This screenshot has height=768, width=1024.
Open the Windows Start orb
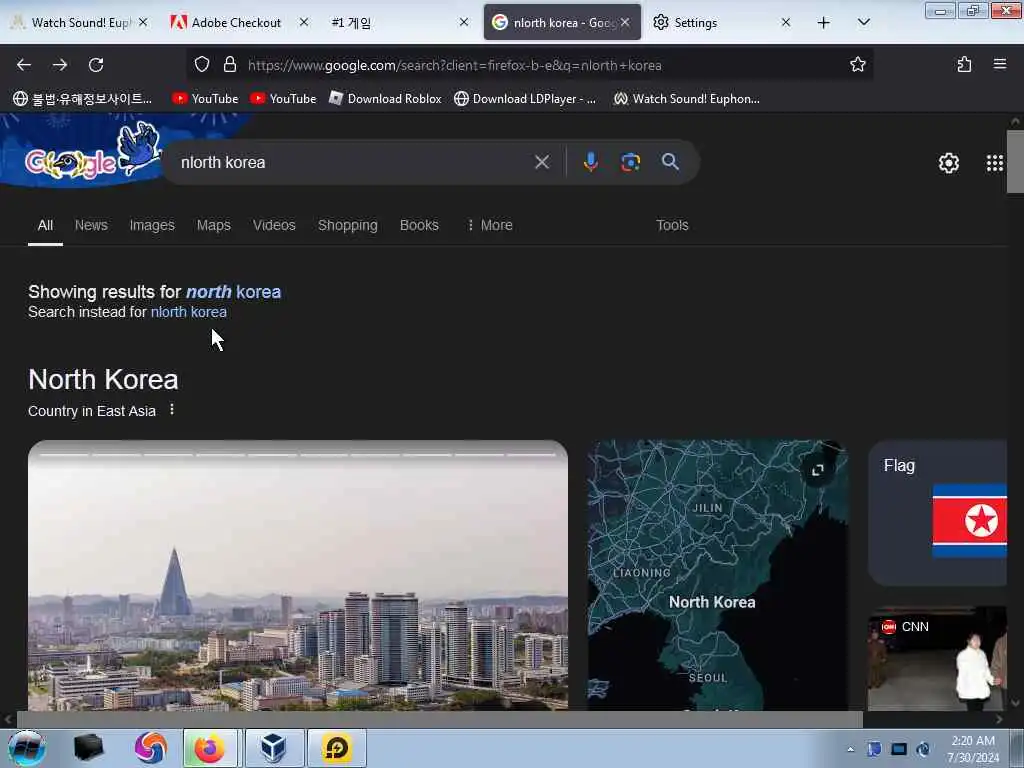coord(27,748)
